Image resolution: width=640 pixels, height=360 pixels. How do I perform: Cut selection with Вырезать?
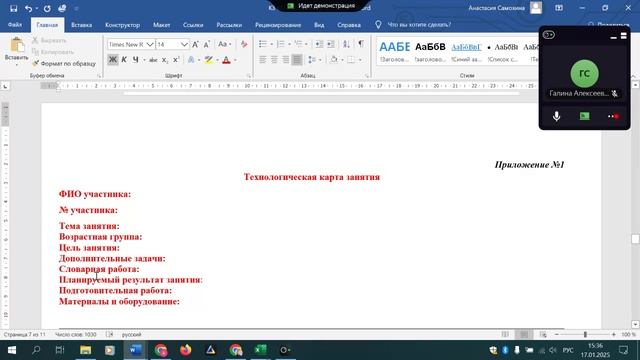(49, 40)
